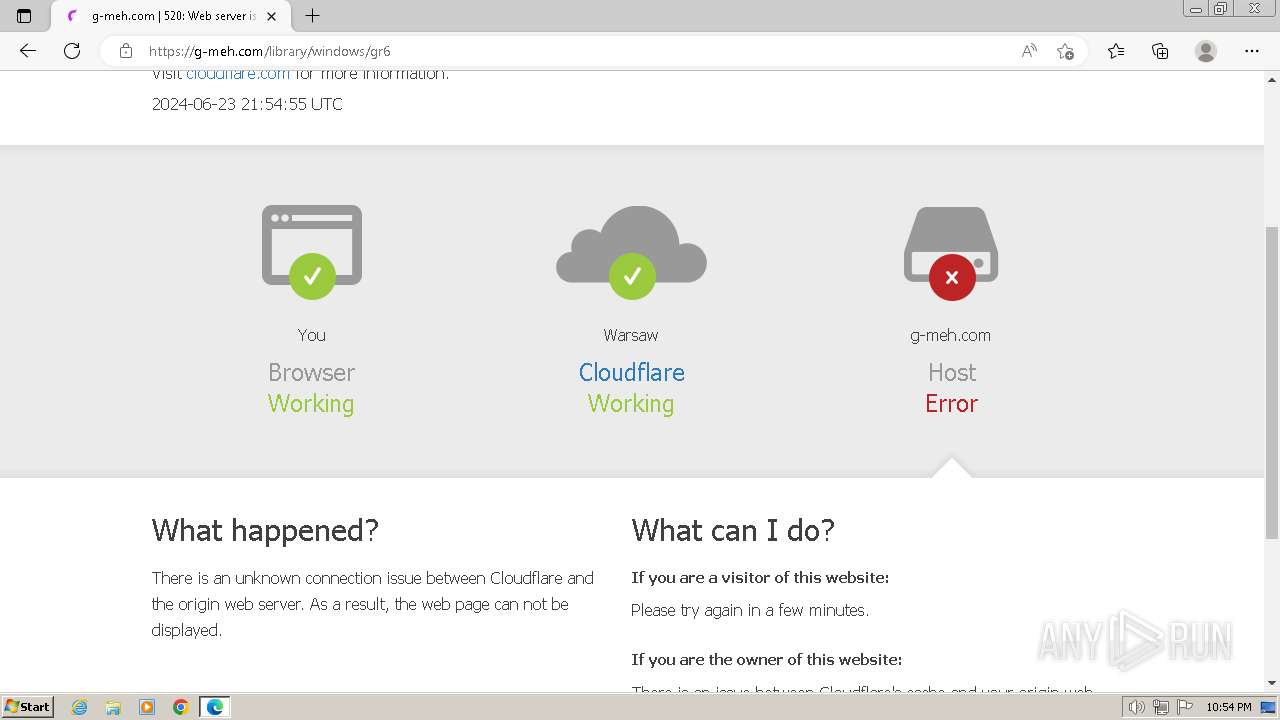Click the show desktop tray icon
Viewport: 1280px width, 720px height.
(x=1269, y=707)
